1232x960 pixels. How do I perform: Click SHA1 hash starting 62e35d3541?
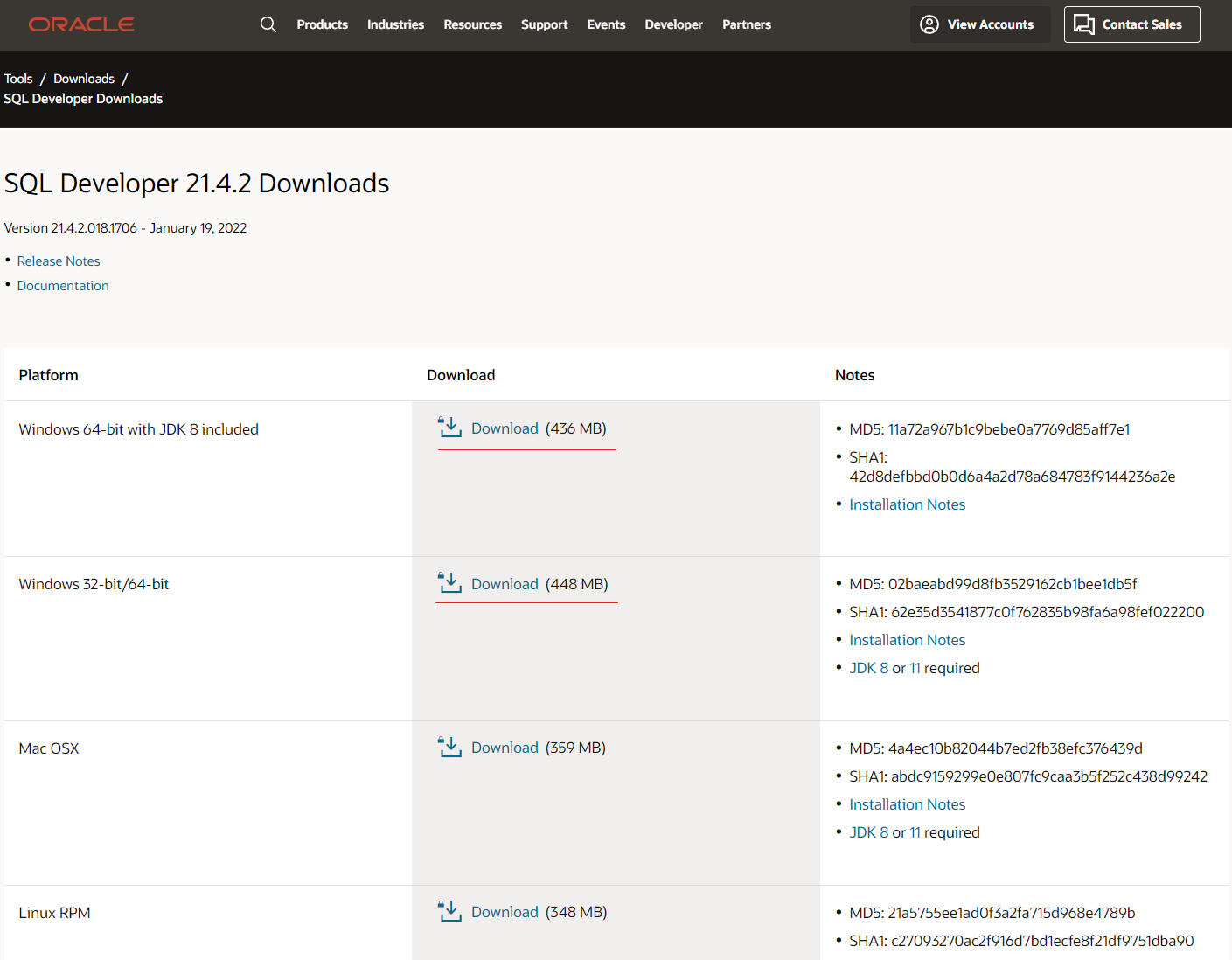[1027, 612]
